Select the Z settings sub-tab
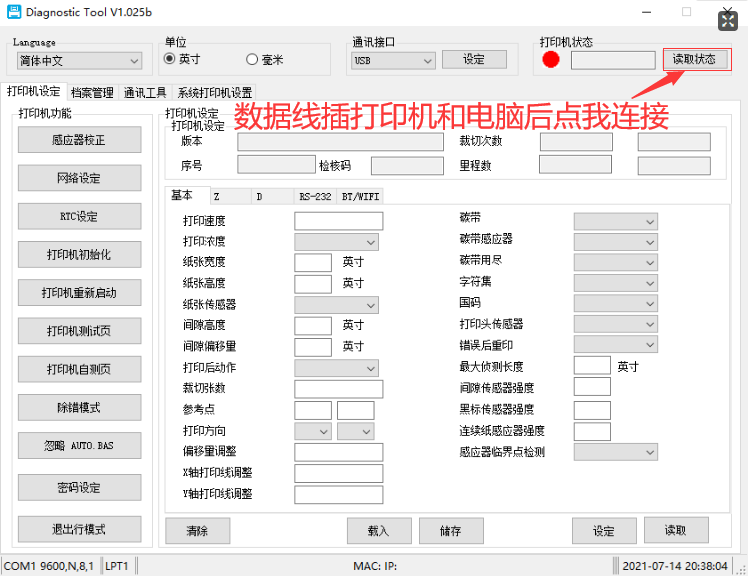 (x=231, y=197)
